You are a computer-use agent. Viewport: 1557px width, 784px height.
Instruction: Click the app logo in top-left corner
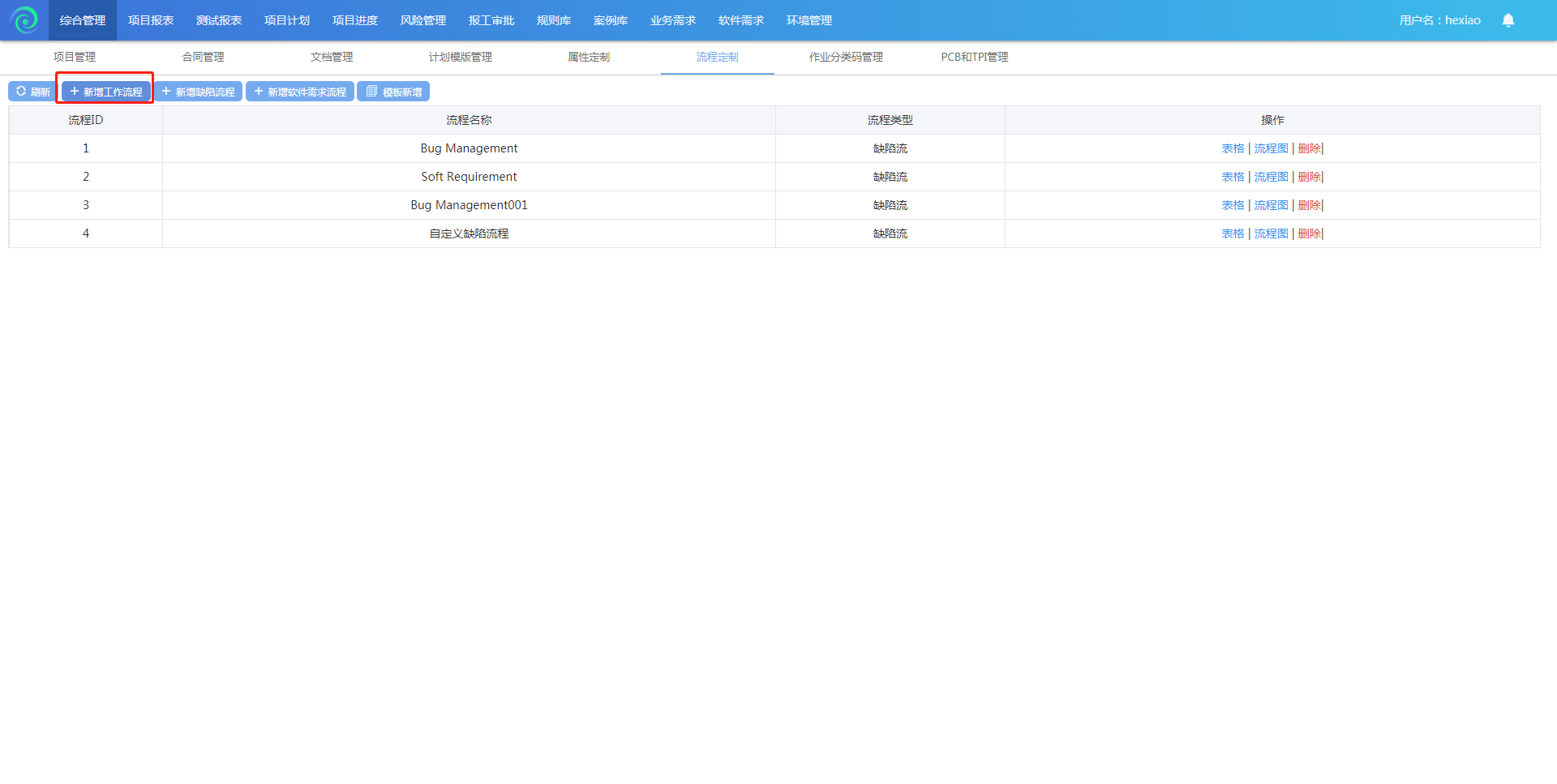click(x=24, y=20)
